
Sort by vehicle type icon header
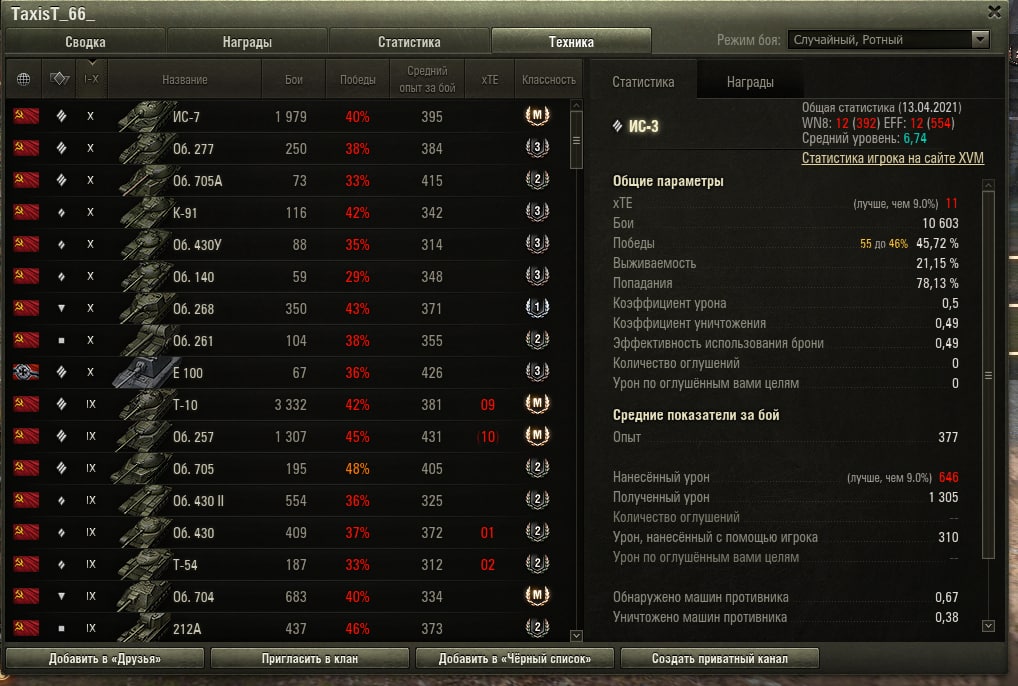point(59,79)
